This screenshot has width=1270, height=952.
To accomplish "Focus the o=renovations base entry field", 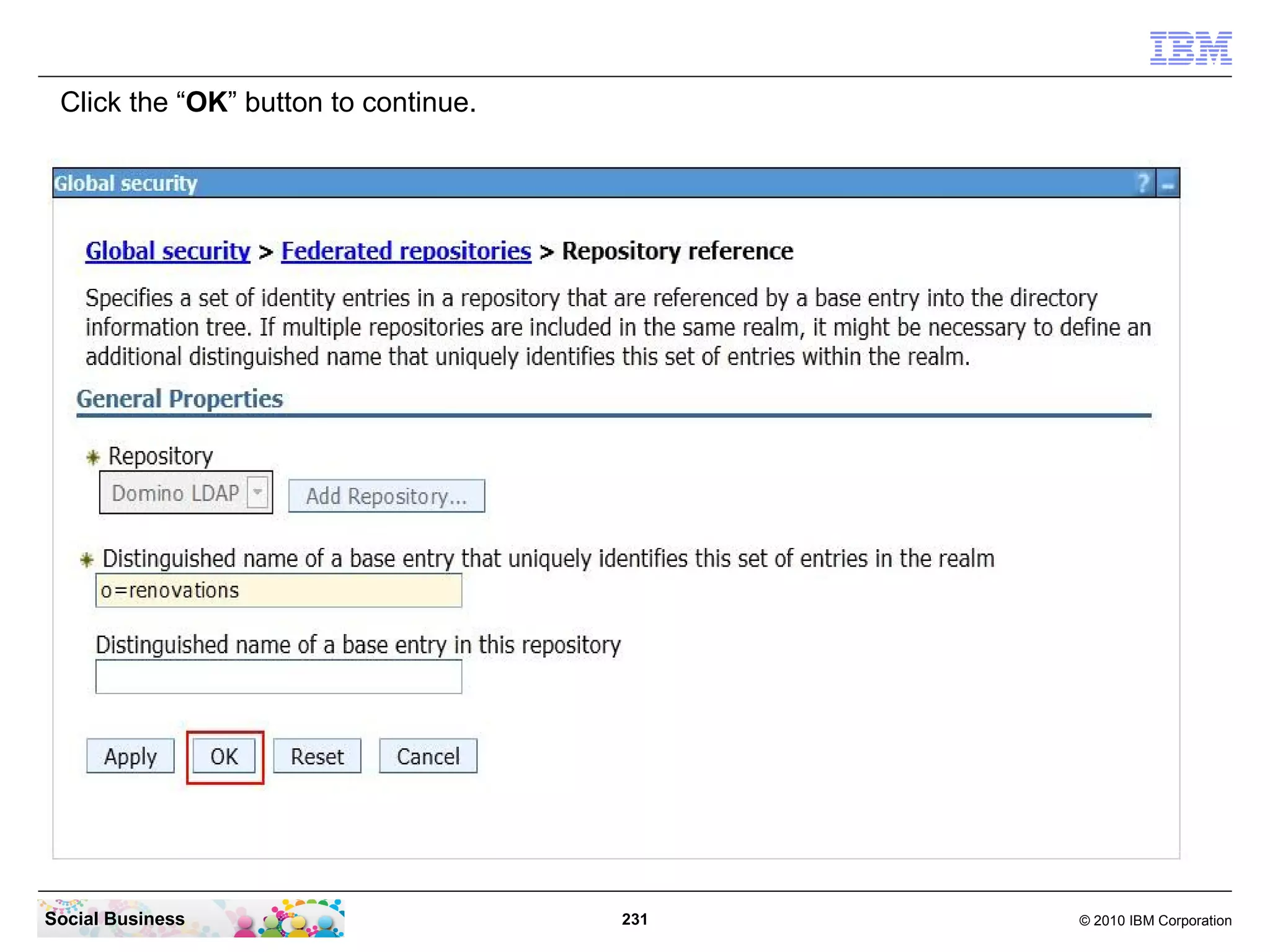I will click(x=278, y=590).
